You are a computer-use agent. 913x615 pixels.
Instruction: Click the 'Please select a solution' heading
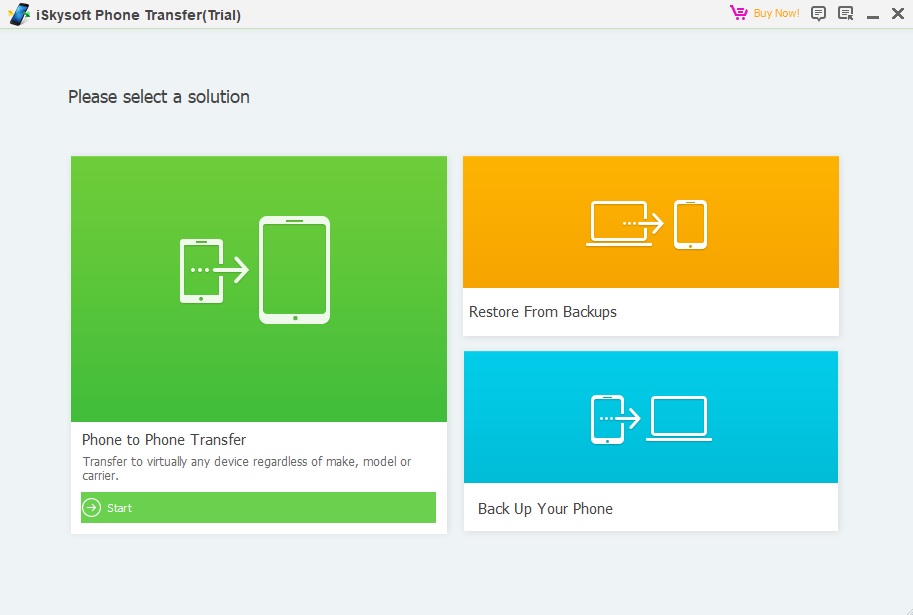[159, 97]
